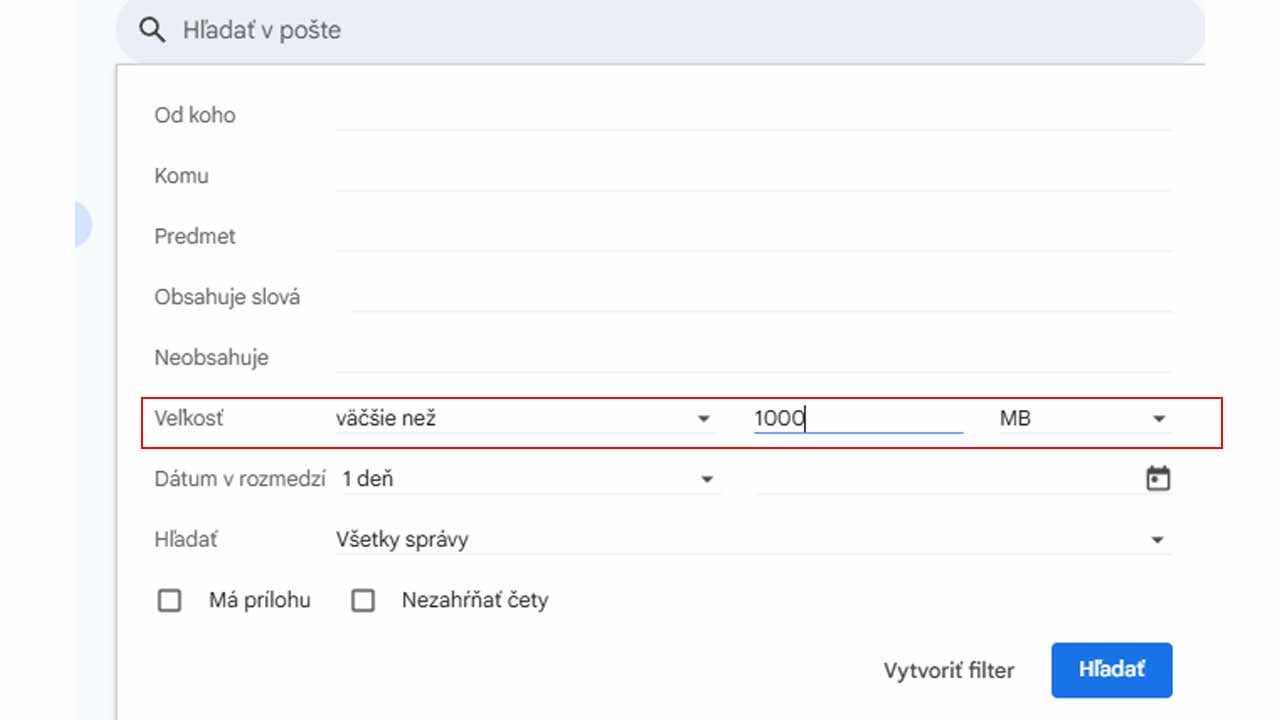Click the Nezahŕňať čety label text
This screenshot has height=720, width=1280.
point(475,600)
